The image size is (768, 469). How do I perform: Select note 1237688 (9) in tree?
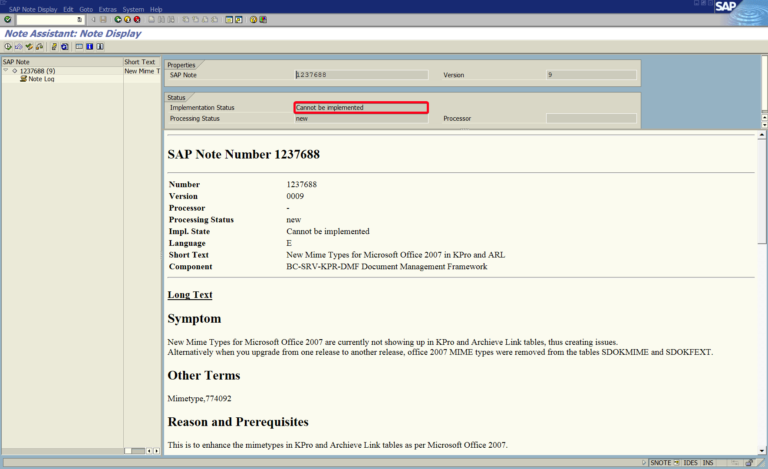tap(37, 71)
